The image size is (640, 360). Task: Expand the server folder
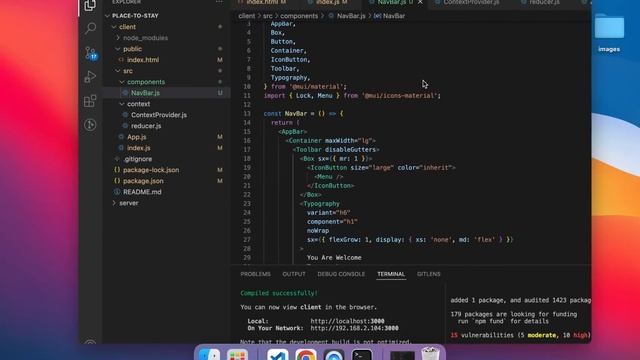pos(114,203)
